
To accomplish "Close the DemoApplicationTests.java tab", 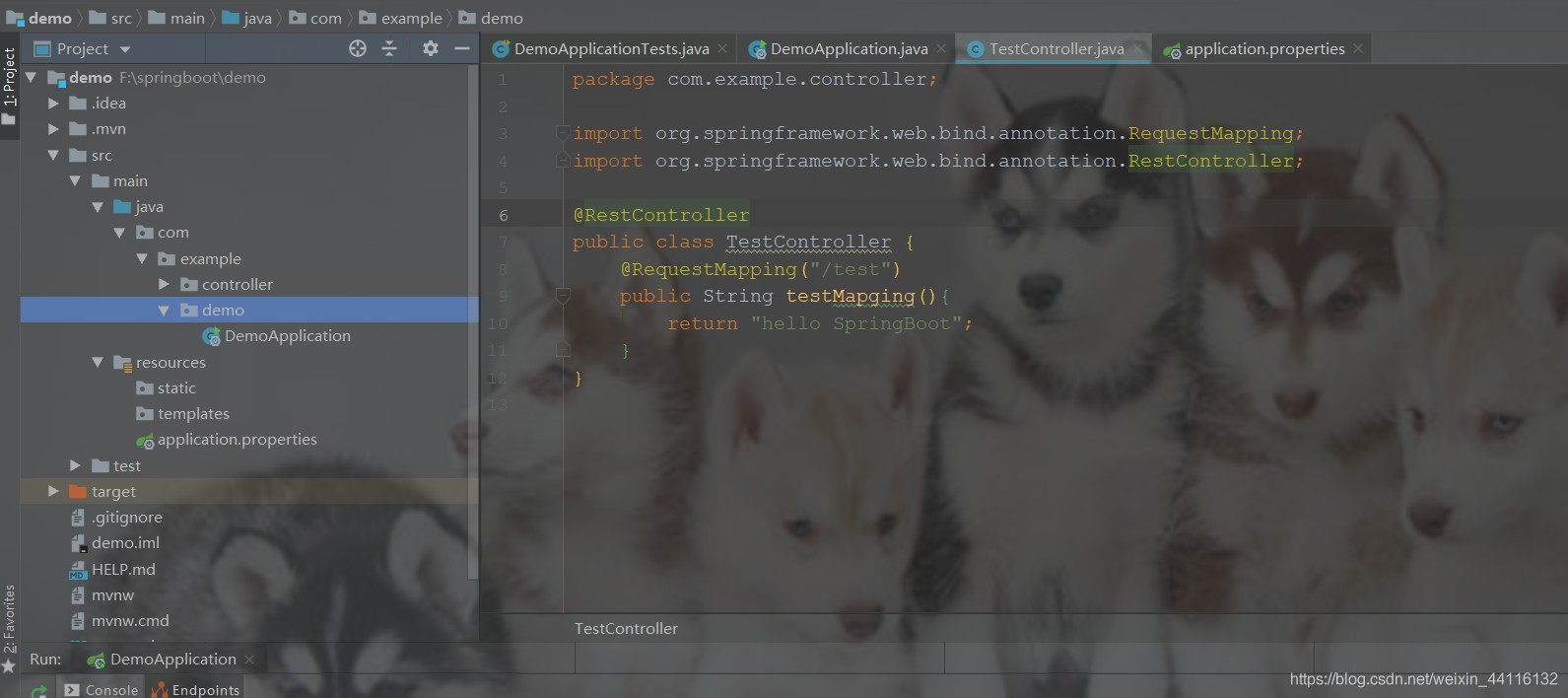I will [x=722, y=48].
